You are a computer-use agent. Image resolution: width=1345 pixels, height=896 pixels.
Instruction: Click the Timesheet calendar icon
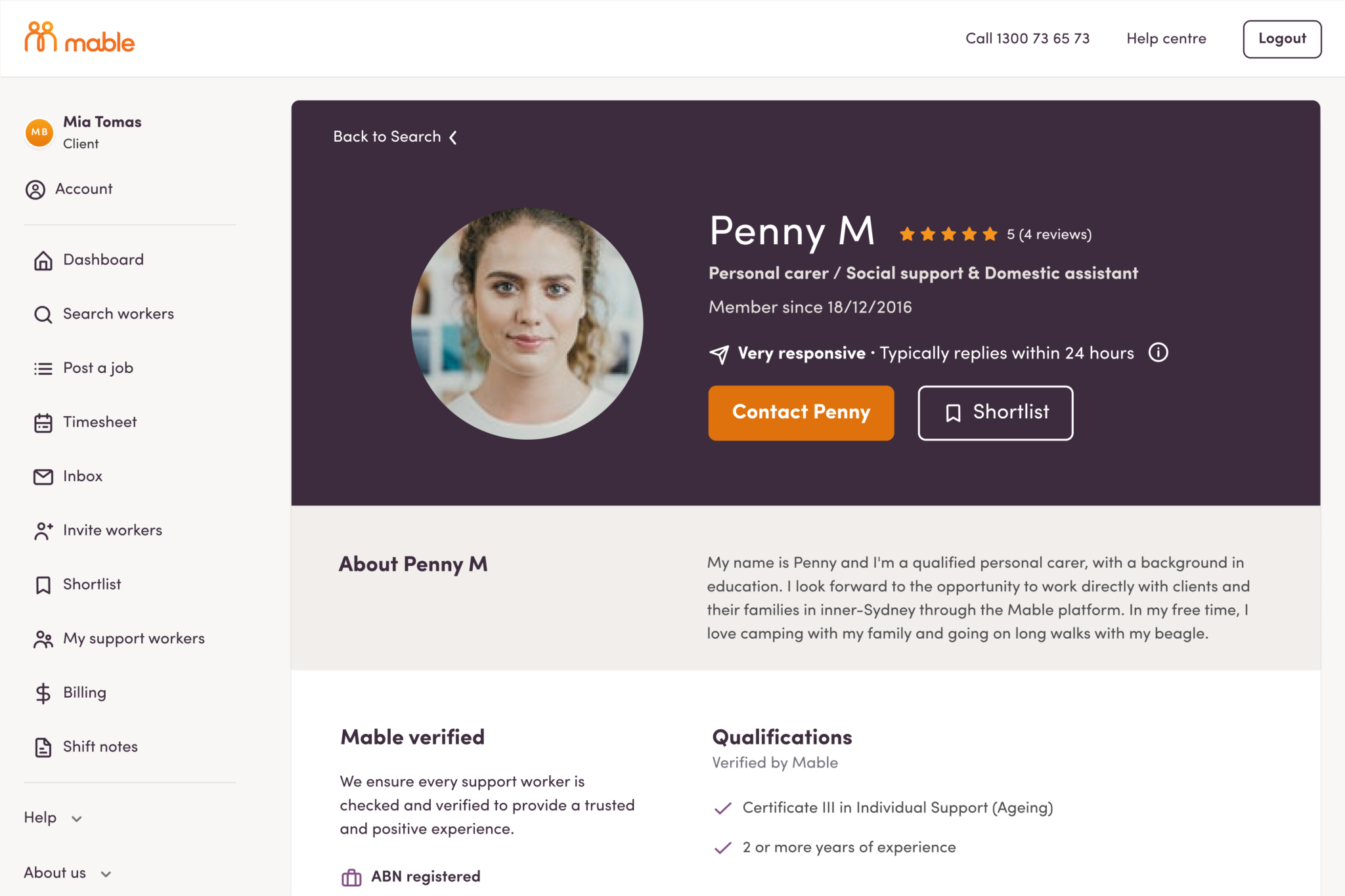[x=43, y=423]
